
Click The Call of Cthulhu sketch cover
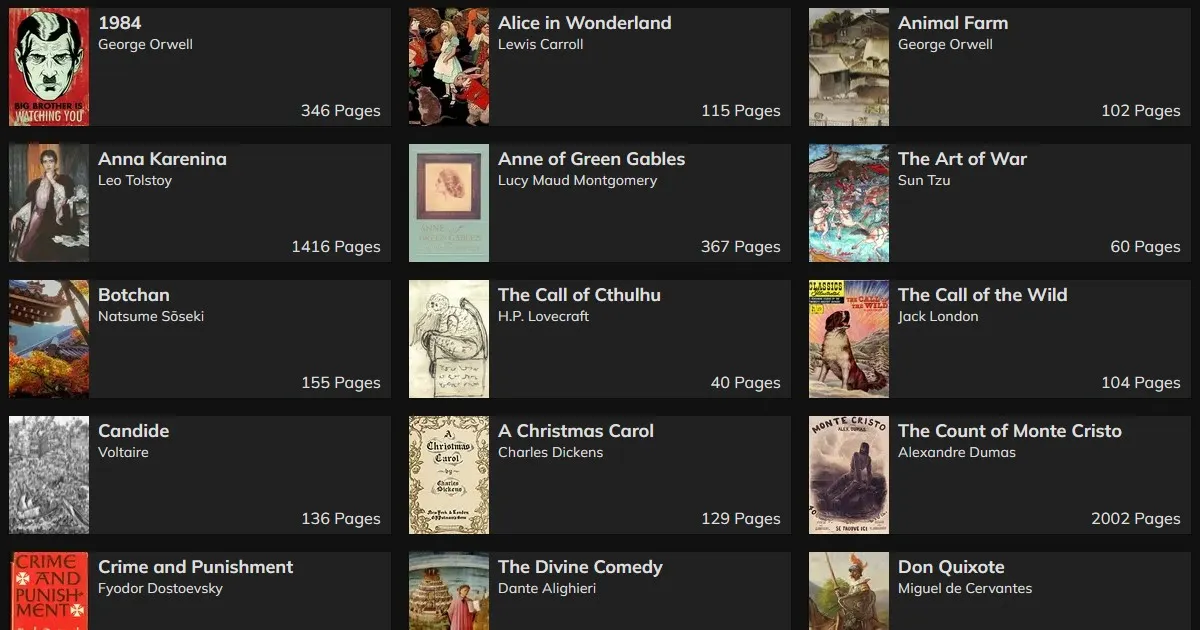point(449,339)
